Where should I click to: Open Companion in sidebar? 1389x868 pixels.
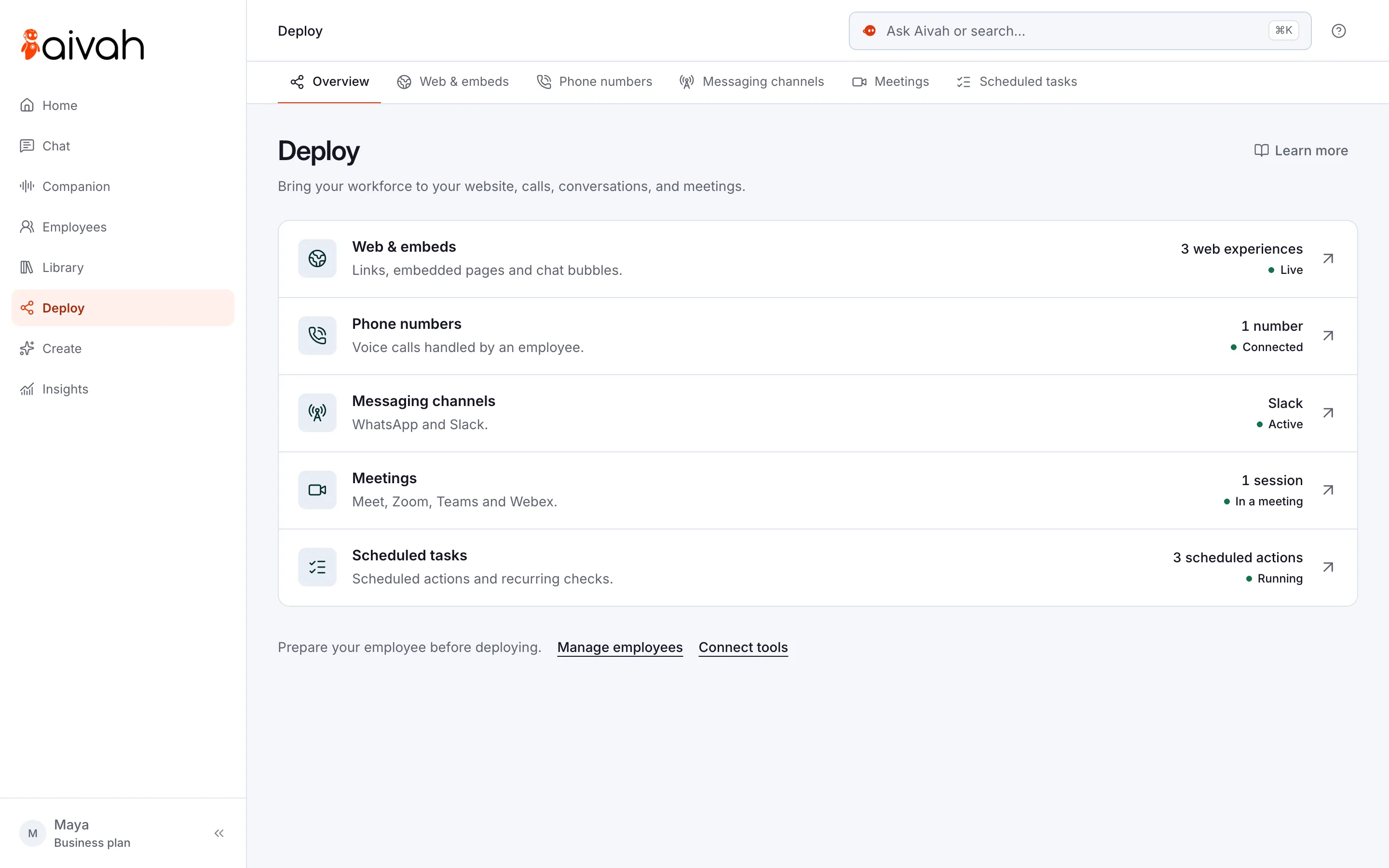[x=123, y=187]
